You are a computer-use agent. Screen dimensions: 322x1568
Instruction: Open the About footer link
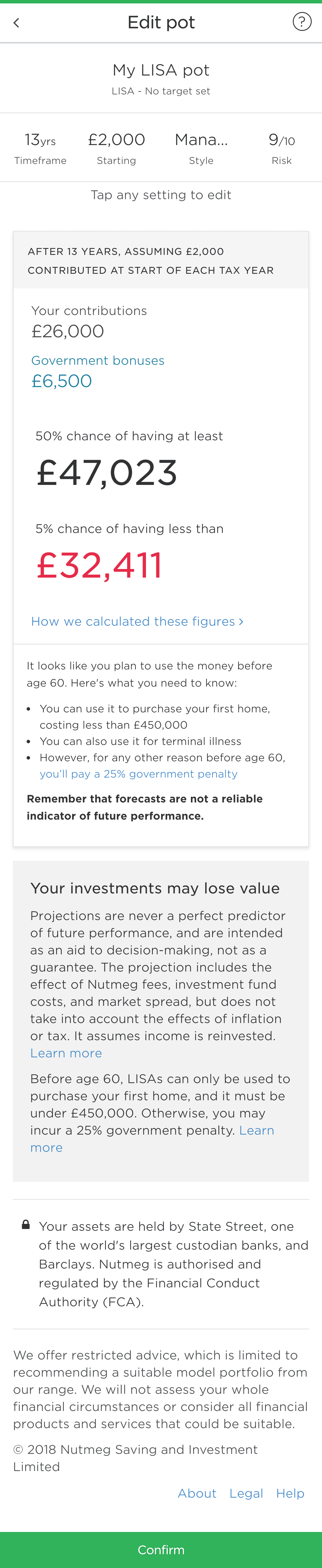pos(197,1493)
